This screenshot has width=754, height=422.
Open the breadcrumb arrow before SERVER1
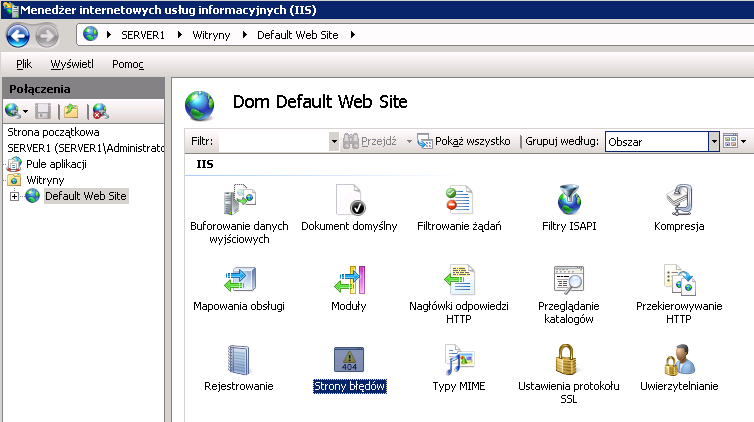click(109, 35)
